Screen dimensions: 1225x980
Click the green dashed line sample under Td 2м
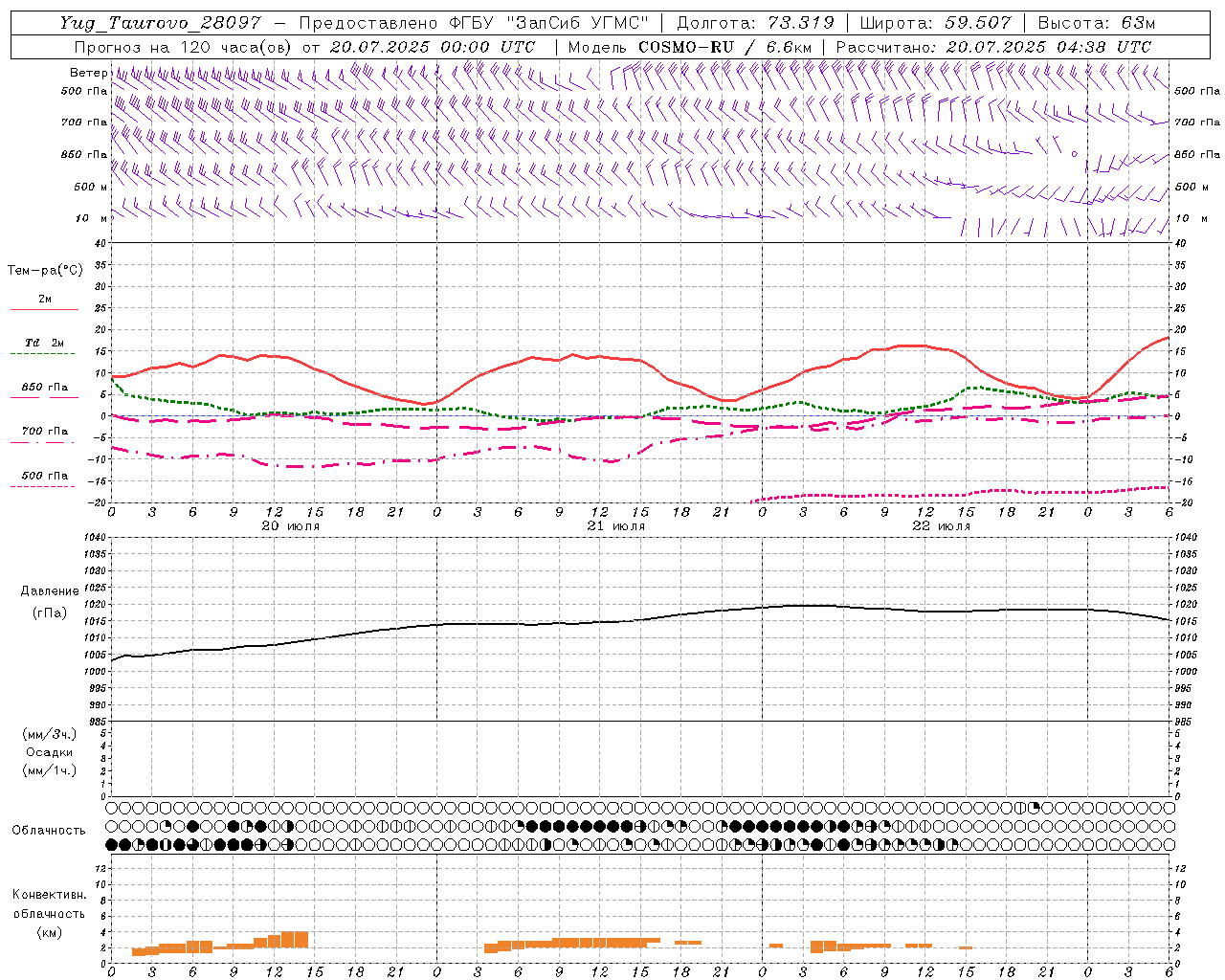tap(42, 353)
